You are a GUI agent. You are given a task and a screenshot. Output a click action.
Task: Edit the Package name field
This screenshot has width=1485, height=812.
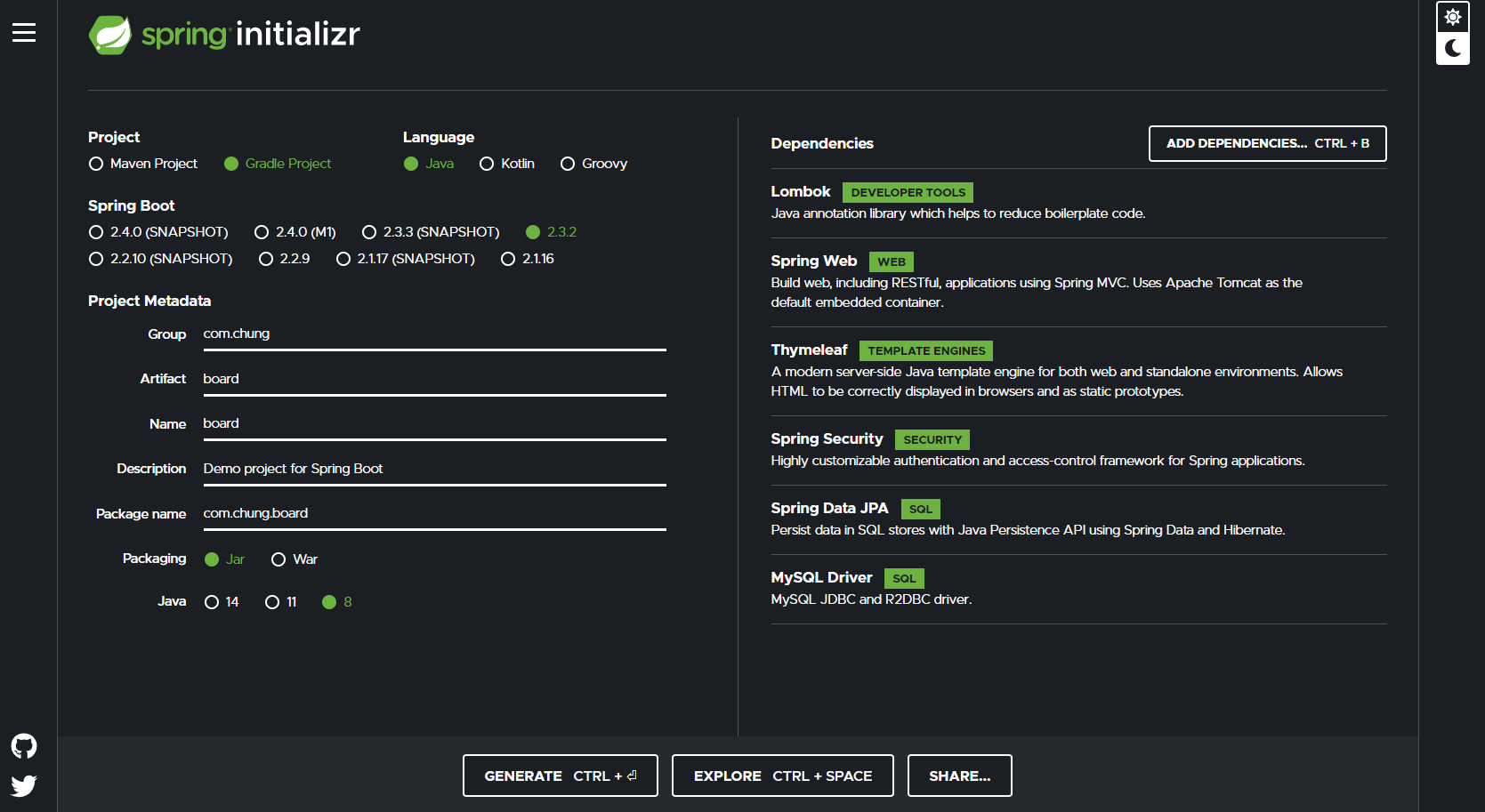pos(434,514)
